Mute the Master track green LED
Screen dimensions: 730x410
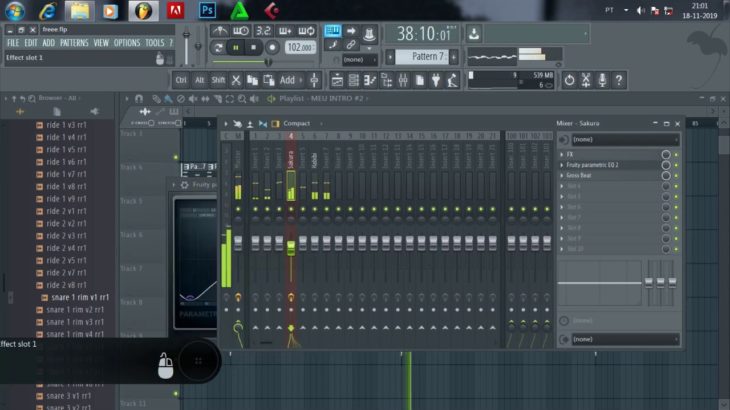click(238, 209)
